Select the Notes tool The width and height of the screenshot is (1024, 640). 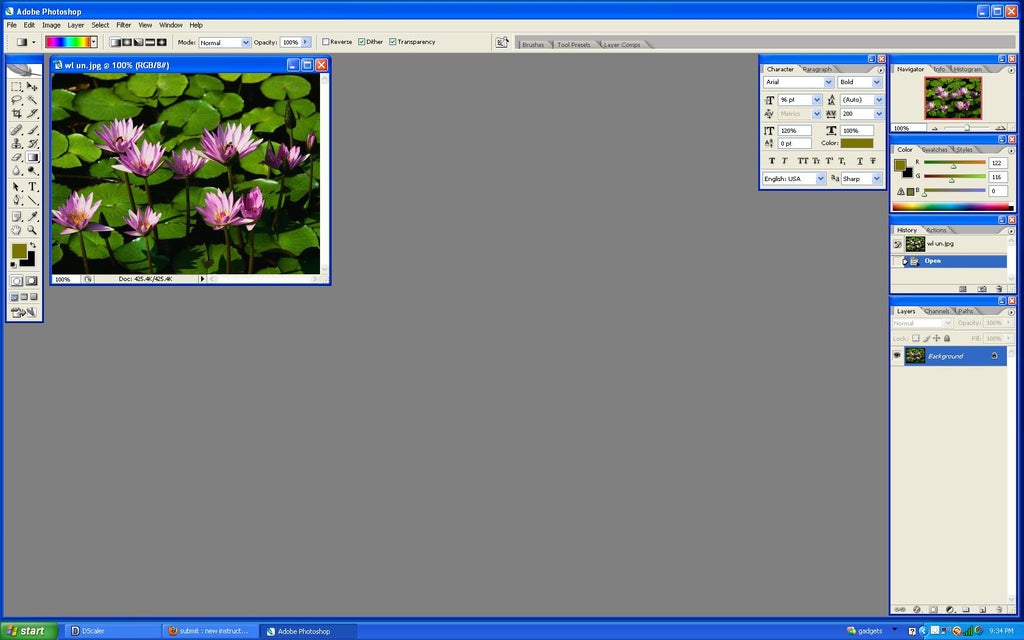16,216
